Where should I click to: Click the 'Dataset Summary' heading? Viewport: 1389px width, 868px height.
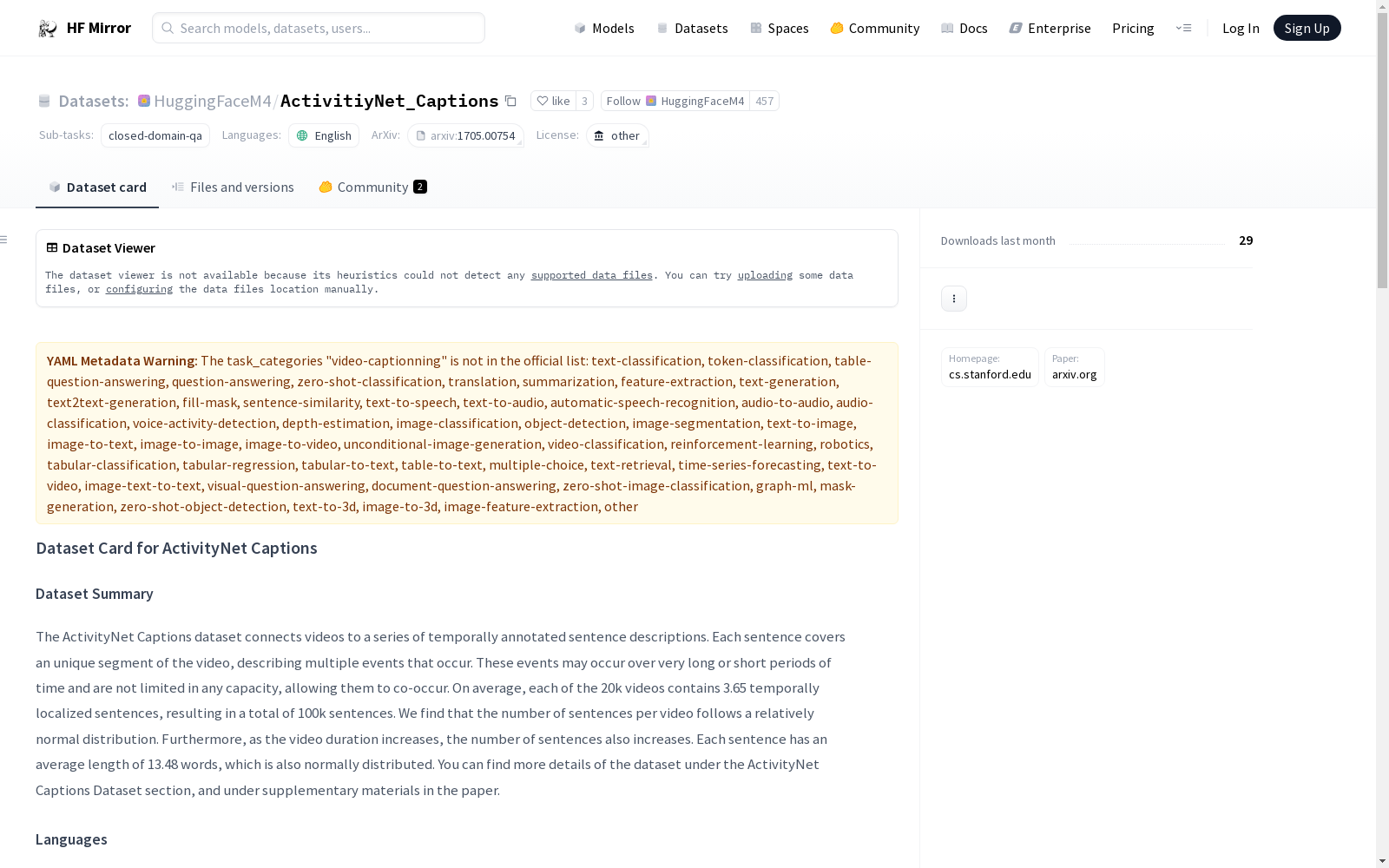point(95,594)
